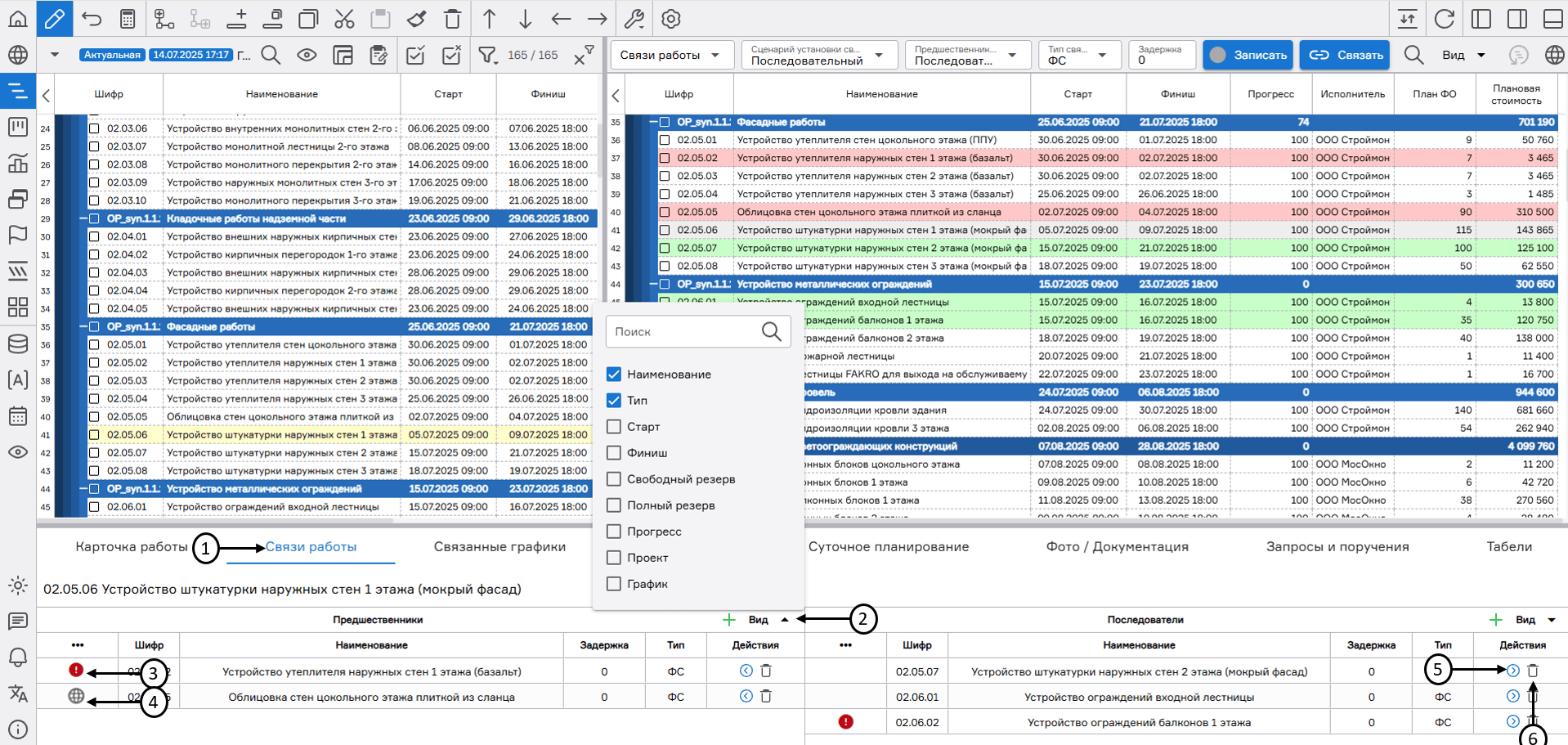Click the calculator icon in top toolbar
The image size is (1568, 745).
coord(128,19)
